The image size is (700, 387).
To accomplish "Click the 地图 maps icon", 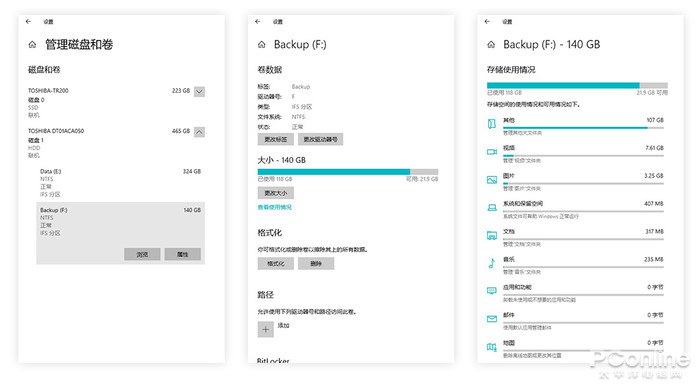I will 492,347.
